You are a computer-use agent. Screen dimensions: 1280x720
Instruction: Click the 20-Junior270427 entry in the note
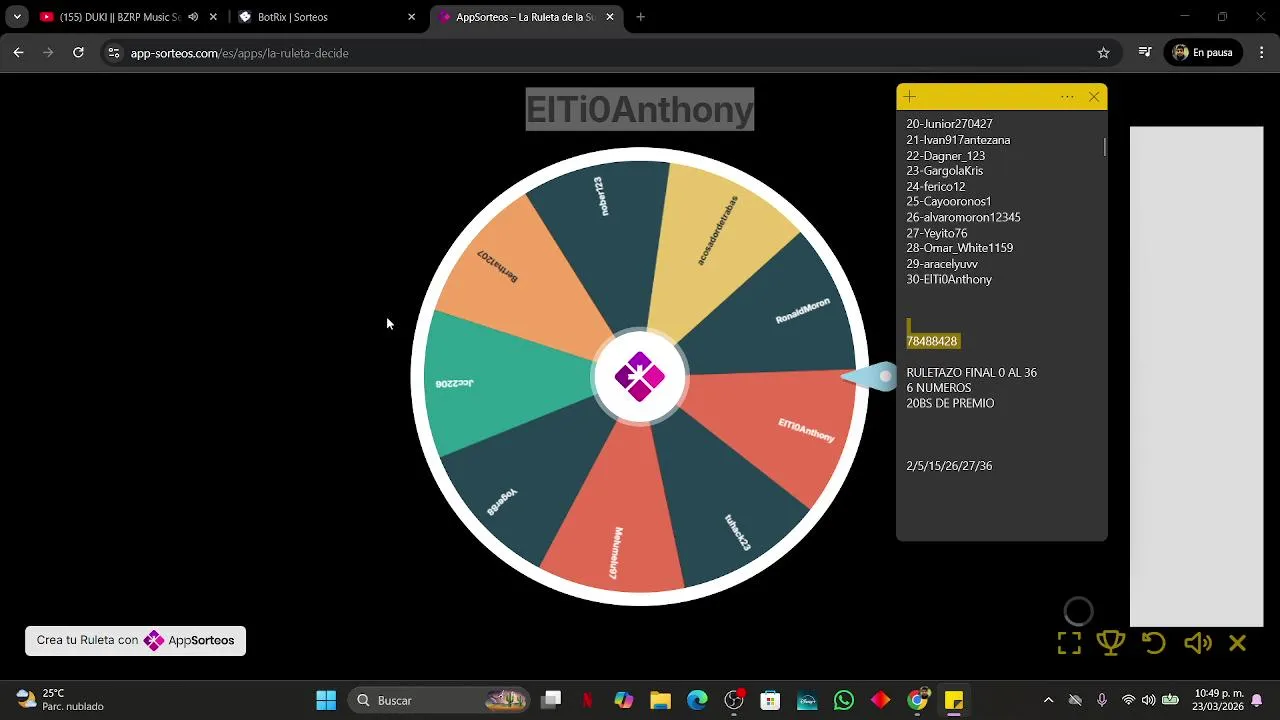(x=949, y=124)
